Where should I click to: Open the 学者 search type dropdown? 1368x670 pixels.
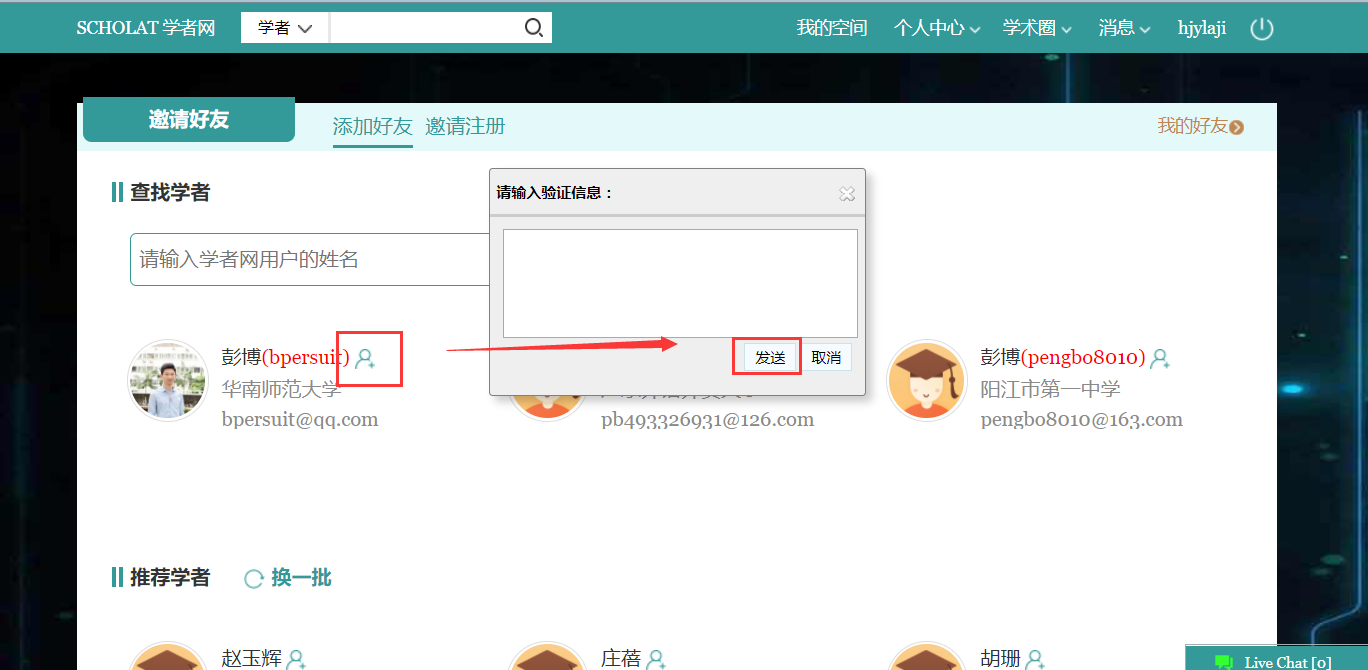pos(285,28)
